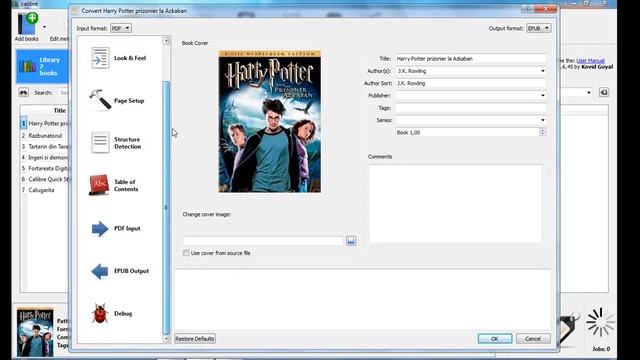Click the Author Sort input field

click(470, 83)
